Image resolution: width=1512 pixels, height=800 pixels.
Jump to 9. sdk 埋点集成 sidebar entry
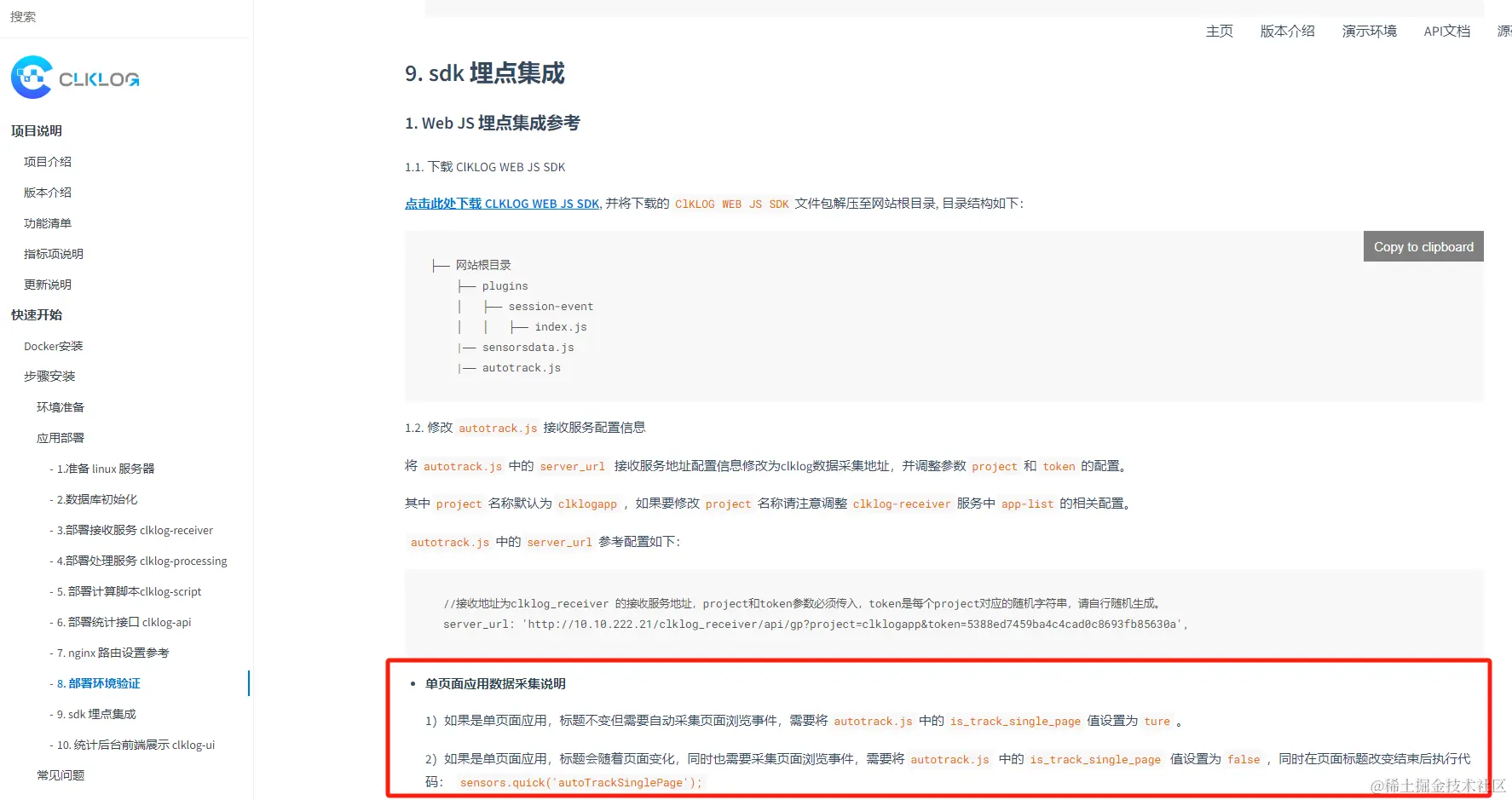pos(93,714)
